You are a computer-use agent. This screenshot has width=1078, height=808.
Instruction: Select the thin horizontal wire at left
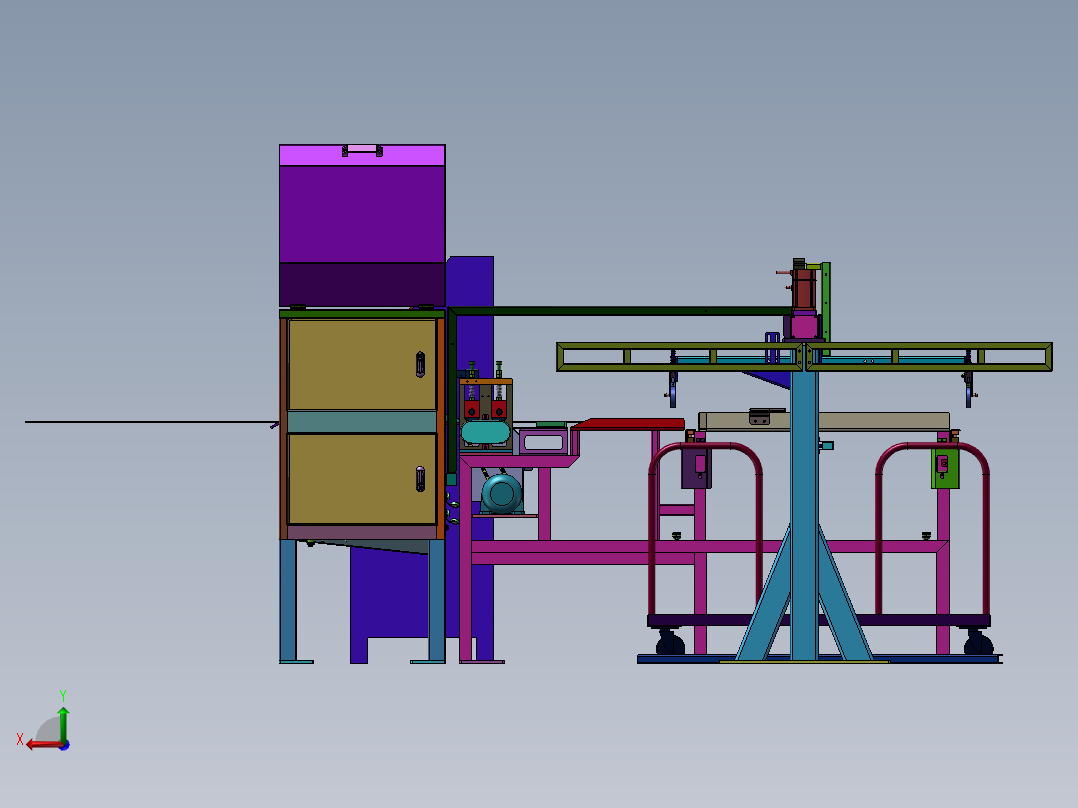[x=151, y=422]
